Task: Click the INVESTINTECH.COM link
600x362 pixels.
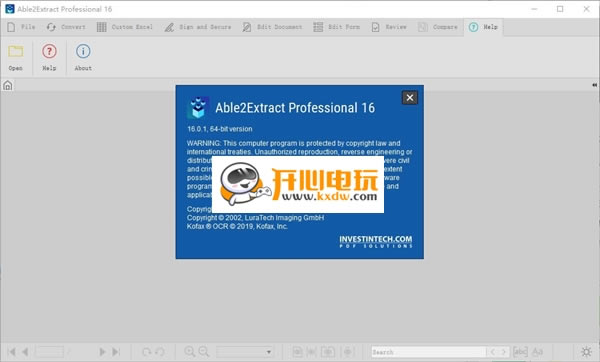Action: [376, 241]
